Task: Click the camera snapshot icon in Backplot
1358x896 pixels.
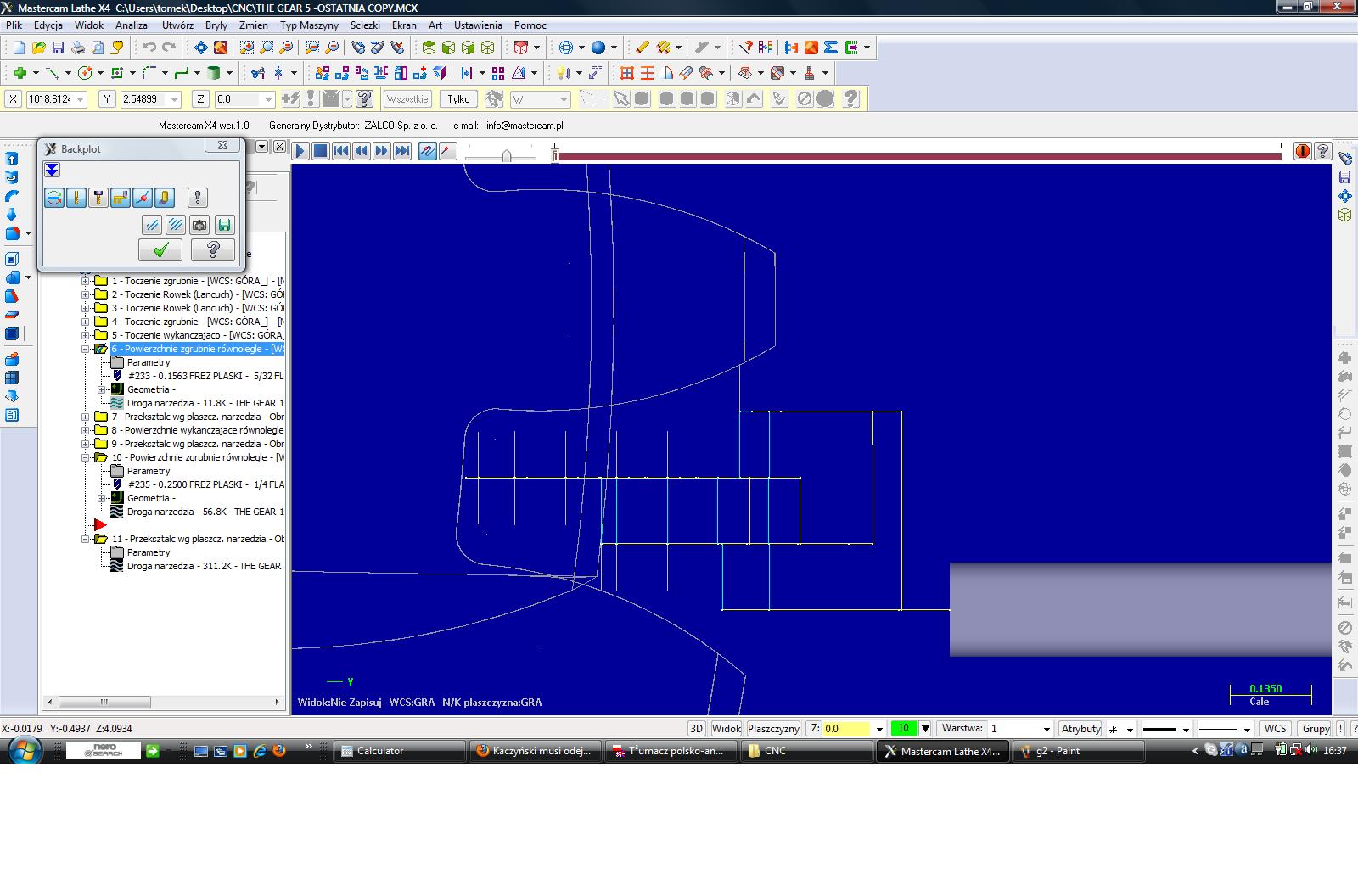Action: pyautogui.click(x=199, y=225)
